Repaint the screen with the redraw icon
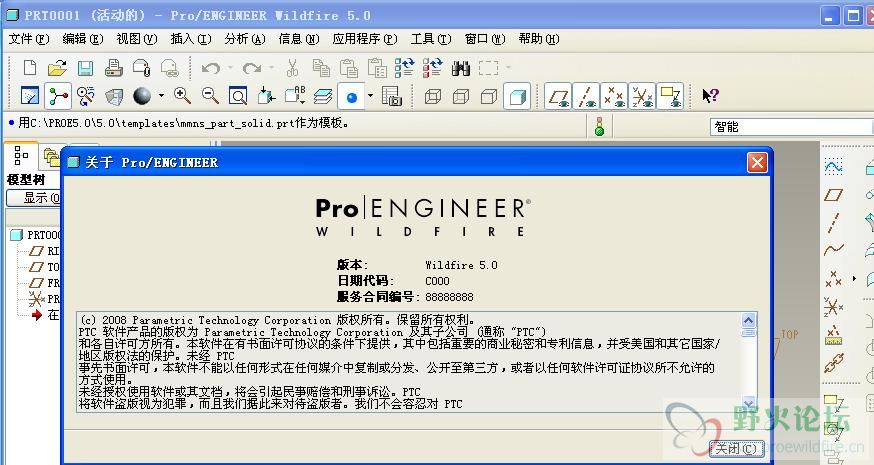 [30, 96]
